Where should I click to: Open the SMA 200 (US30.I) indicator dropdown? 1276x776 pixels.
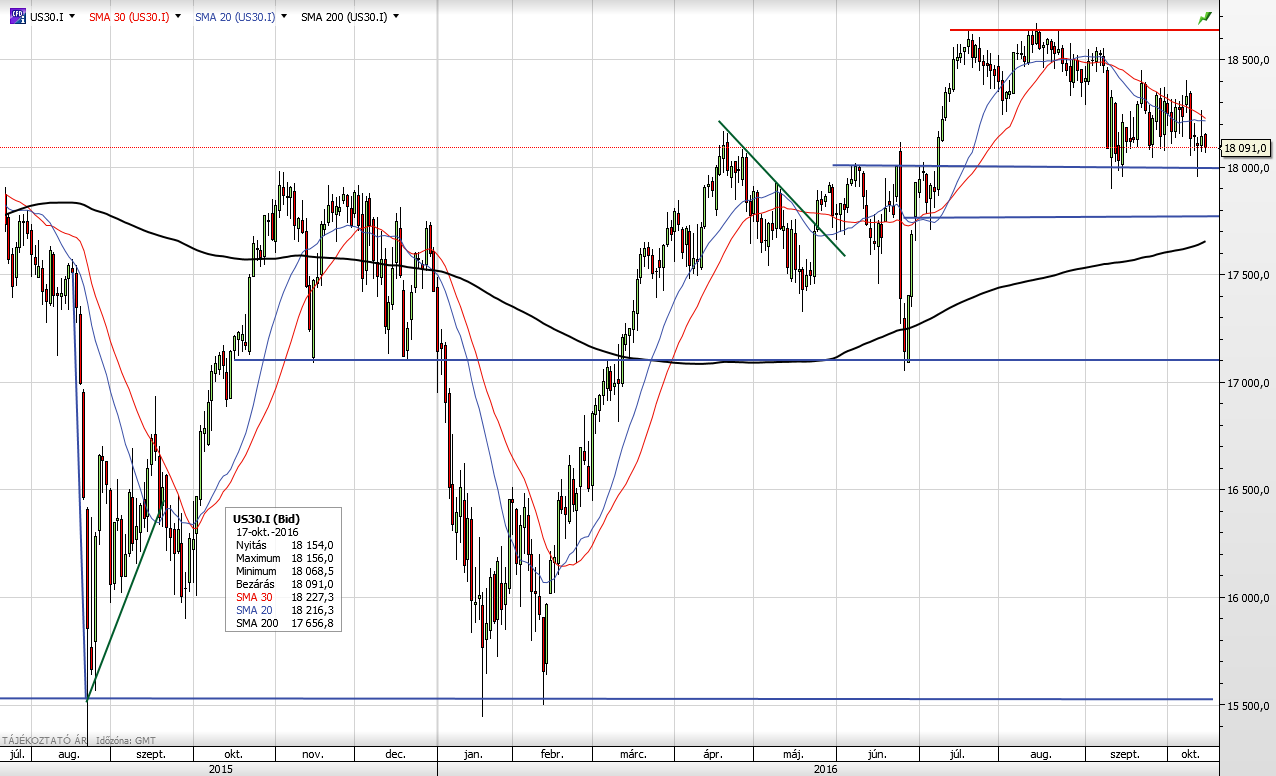(396, 17)
